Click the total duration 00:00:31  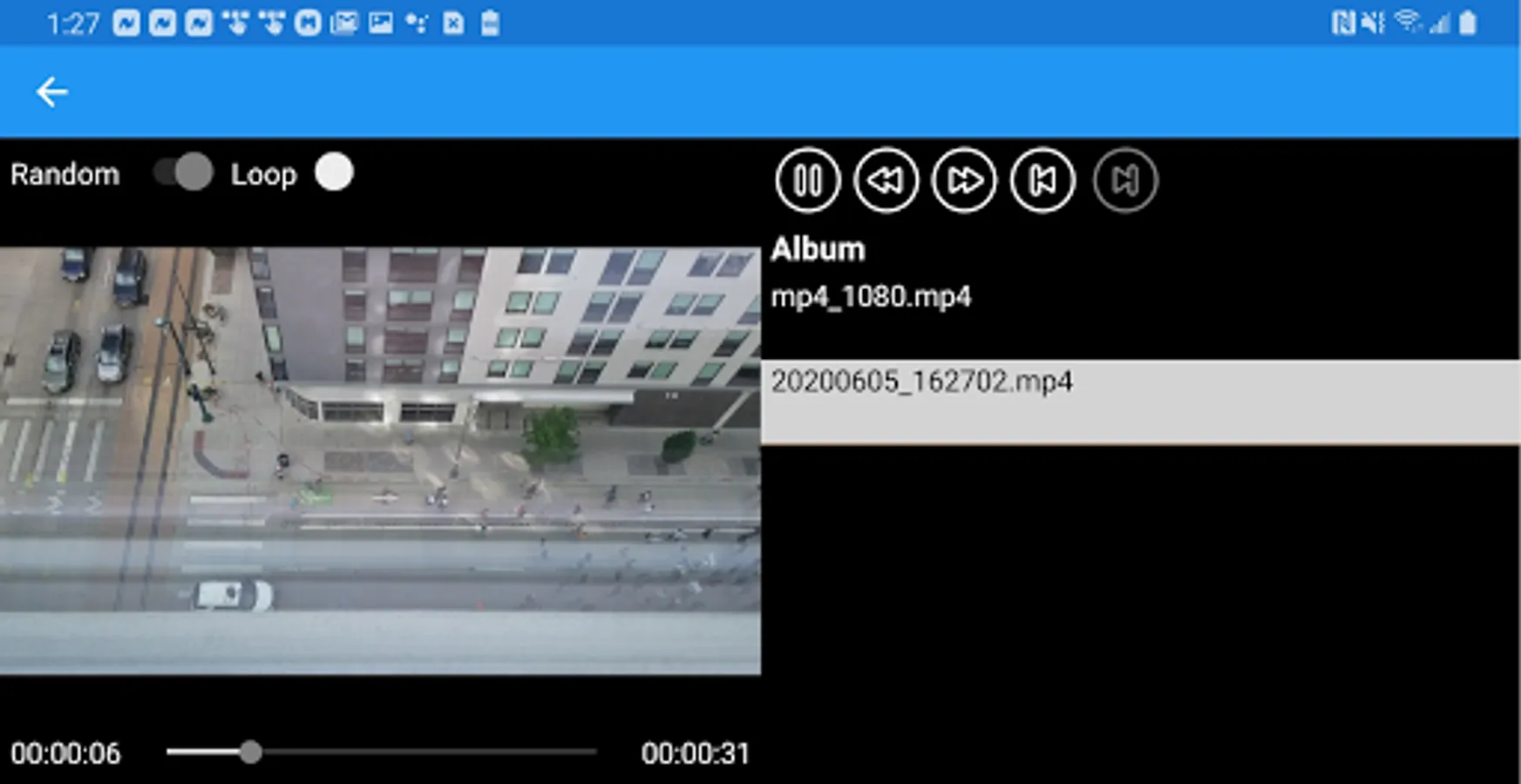coord(696,754)
